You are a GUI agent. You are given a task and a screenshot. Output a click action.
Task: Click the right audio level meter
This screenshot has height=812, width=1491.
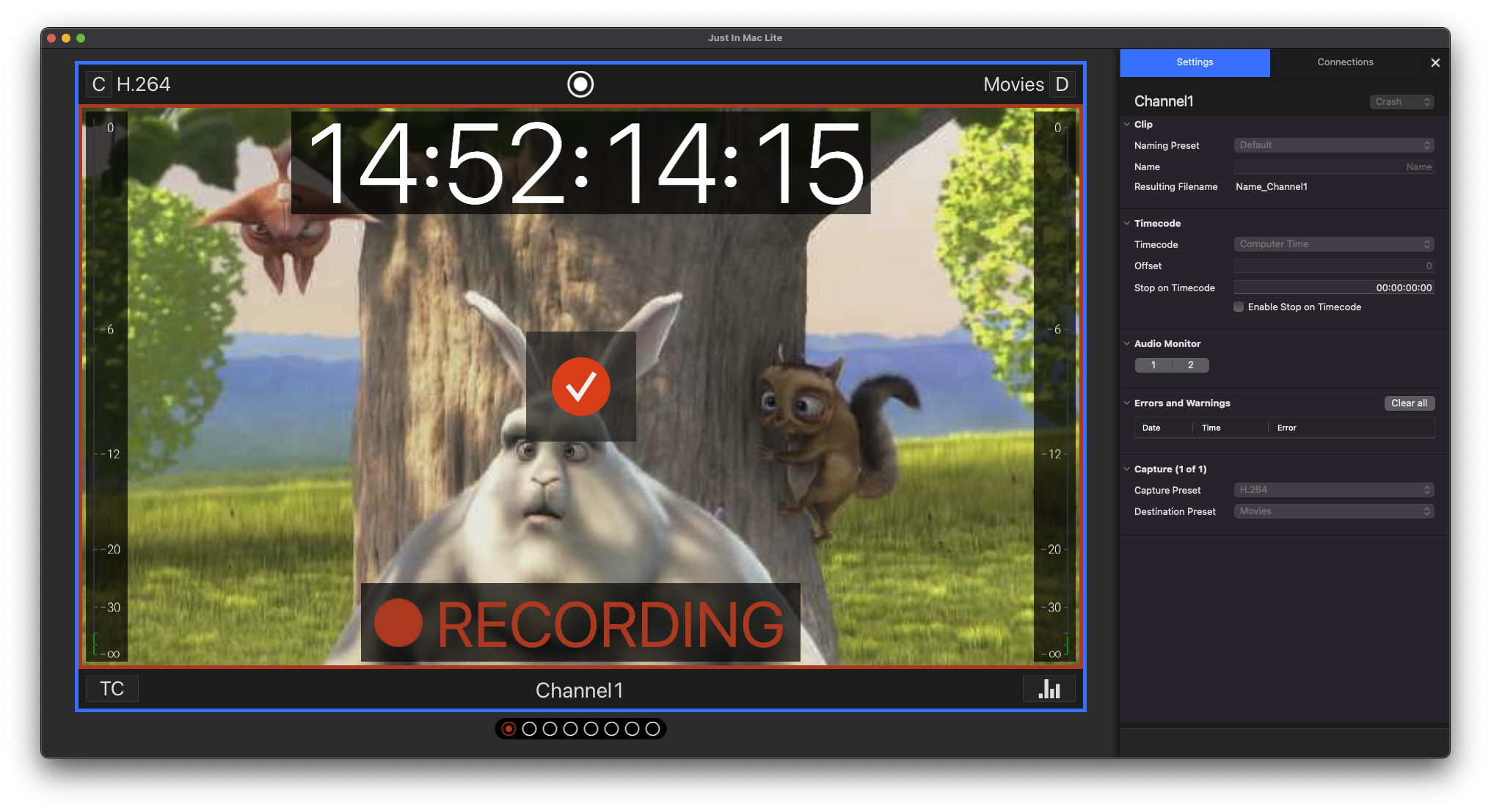pyautogui.click(x=1055, y=387)
